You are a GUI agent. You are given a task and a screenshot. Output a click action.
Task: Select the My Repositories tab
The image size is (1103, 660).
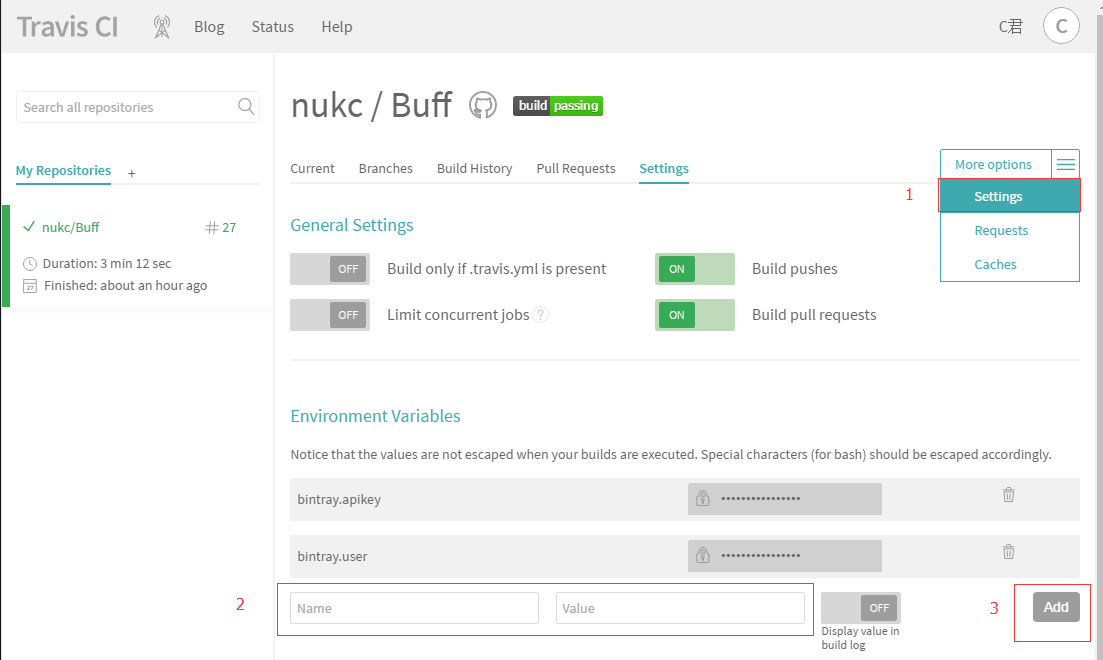point(63,171)
